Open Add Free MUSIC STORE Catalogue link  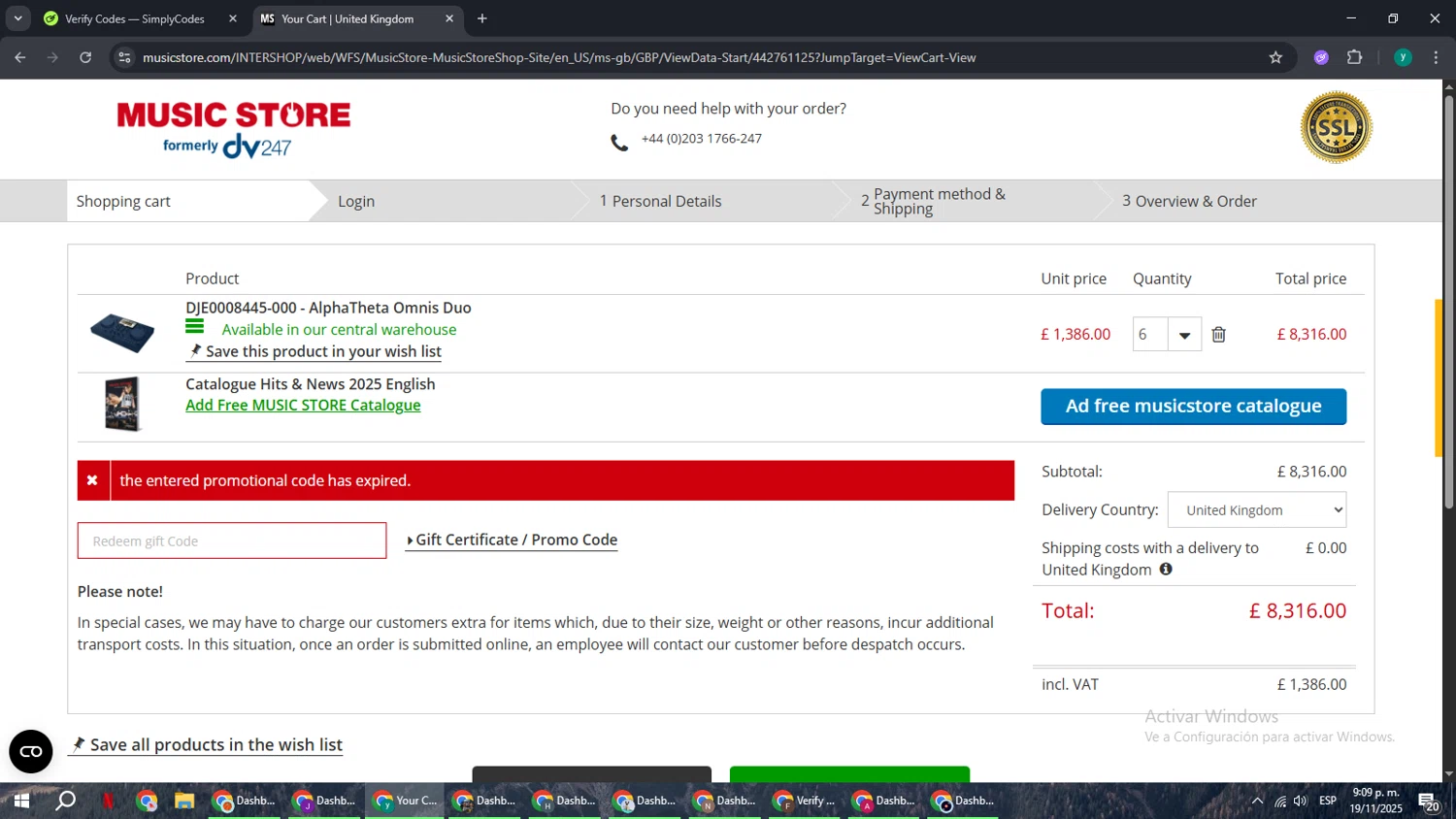tap(303, 405)
